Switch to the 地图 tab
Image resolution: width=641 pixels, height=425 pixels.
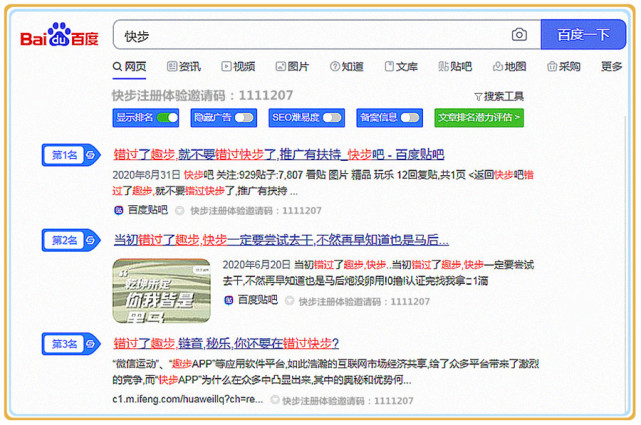point(509,66)
